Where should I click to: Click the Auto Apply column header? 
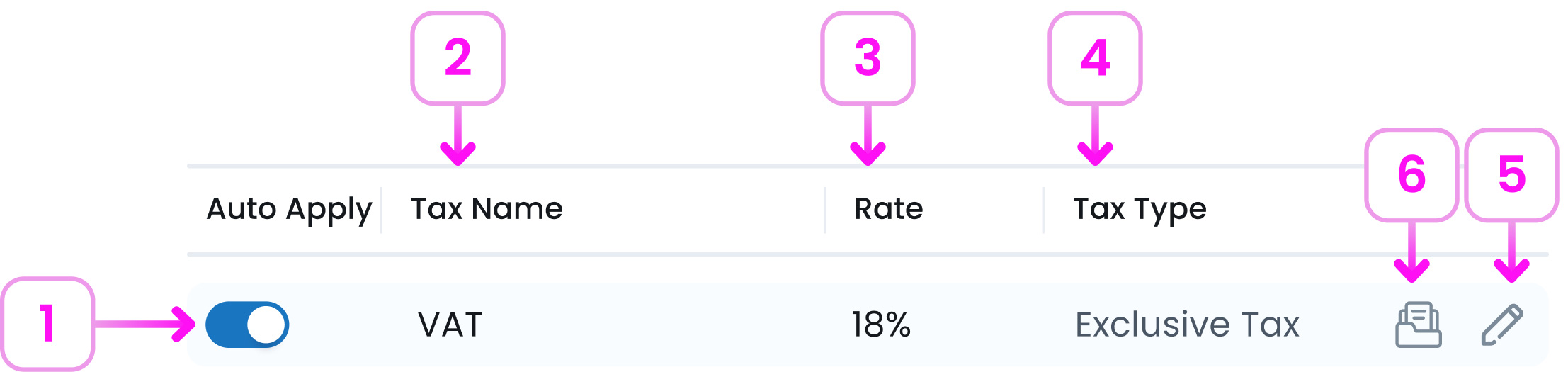288,209
